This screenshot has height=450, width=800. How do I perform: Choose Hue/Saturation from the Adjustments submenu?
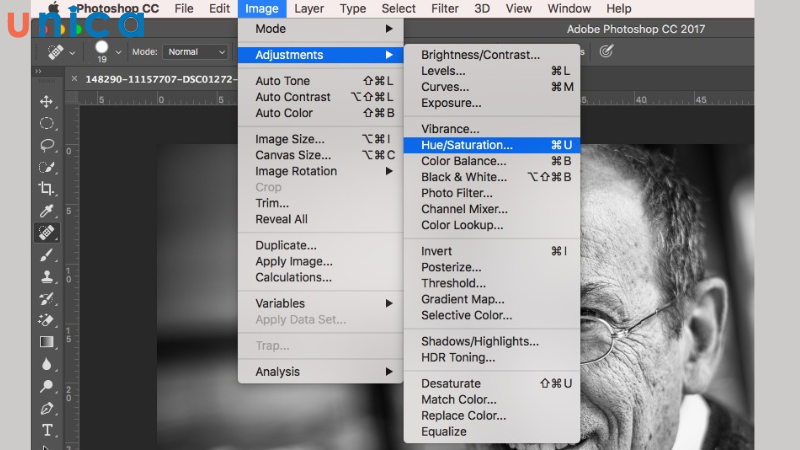click(x=467, y=145)
